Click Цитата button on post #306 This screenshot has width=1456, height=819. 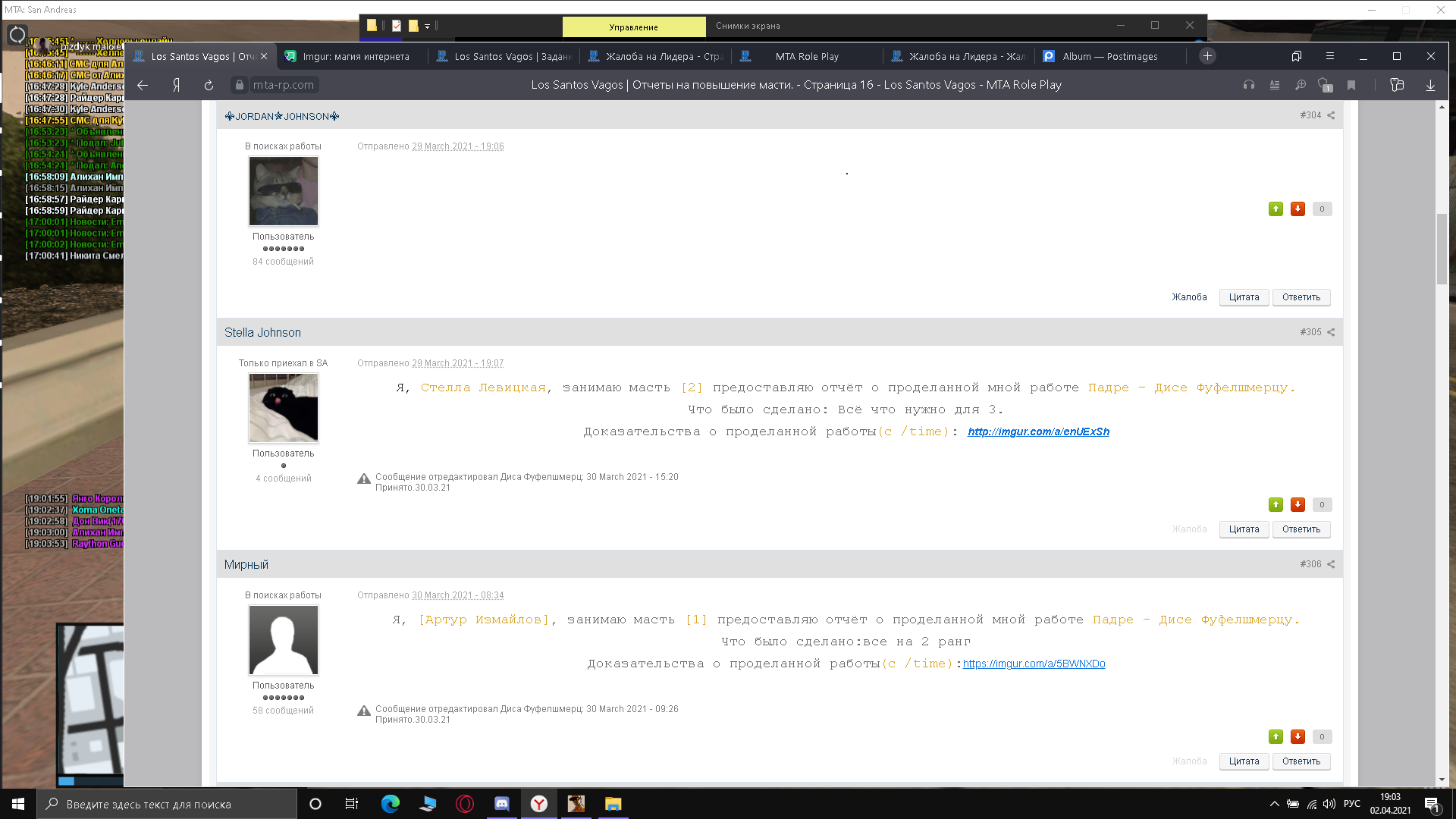pyautogui.click(x=1244, y=761)
